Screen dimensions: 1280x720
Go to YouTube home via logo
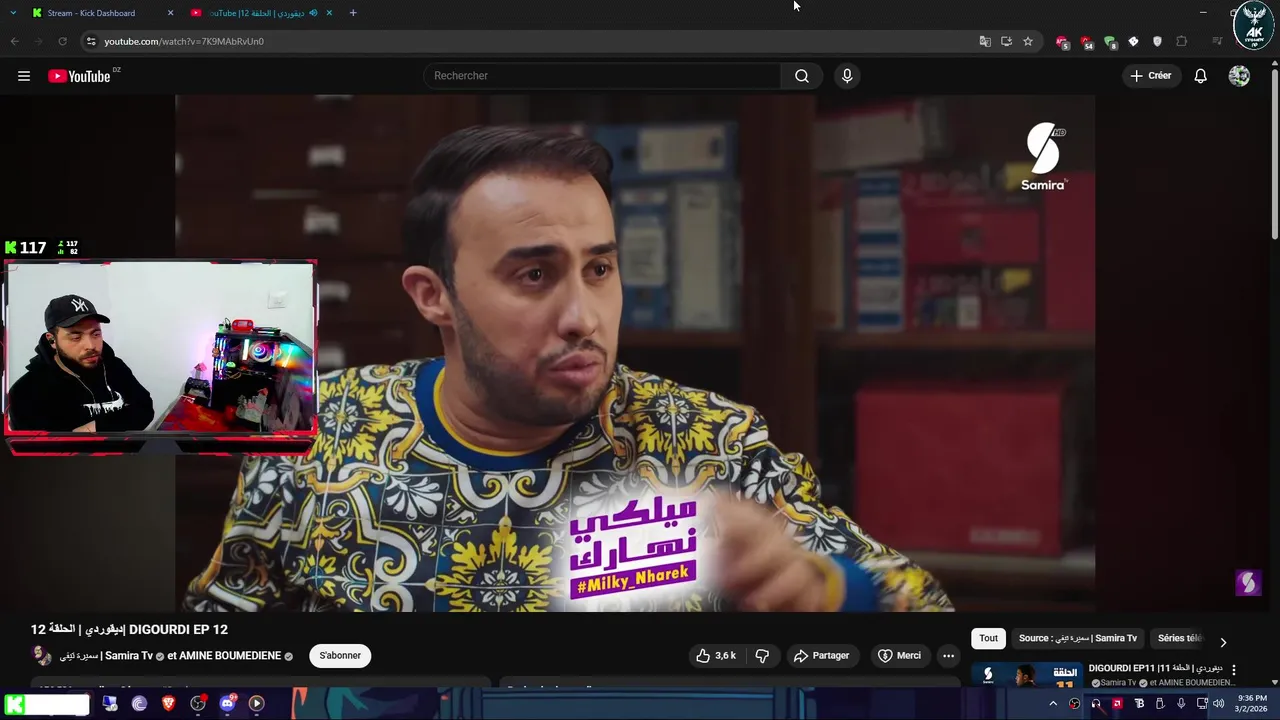[79, 76]
